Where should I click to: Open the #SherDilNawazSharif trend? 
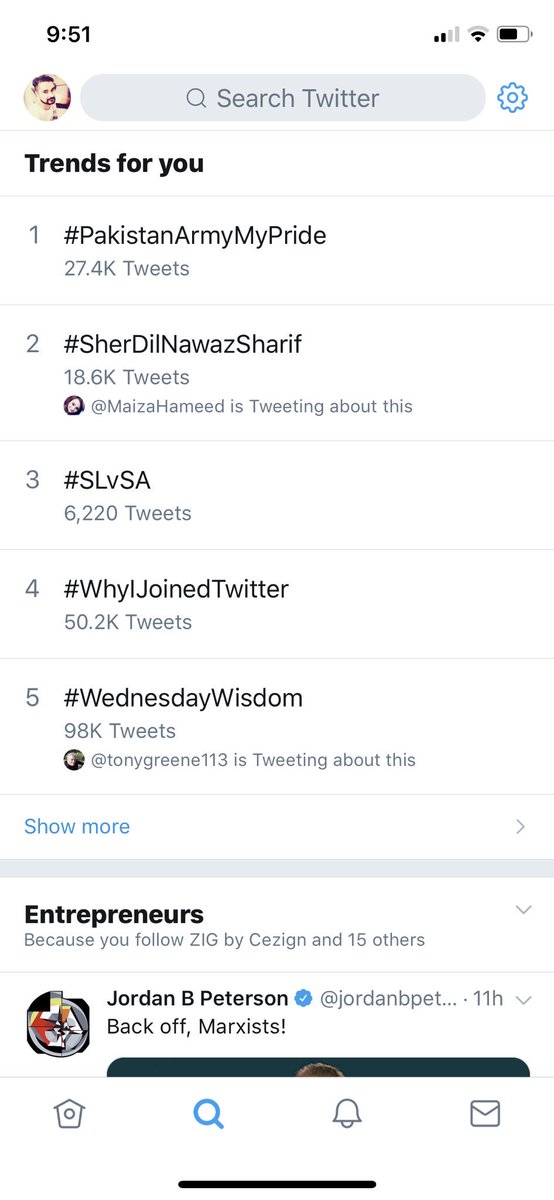277,373
